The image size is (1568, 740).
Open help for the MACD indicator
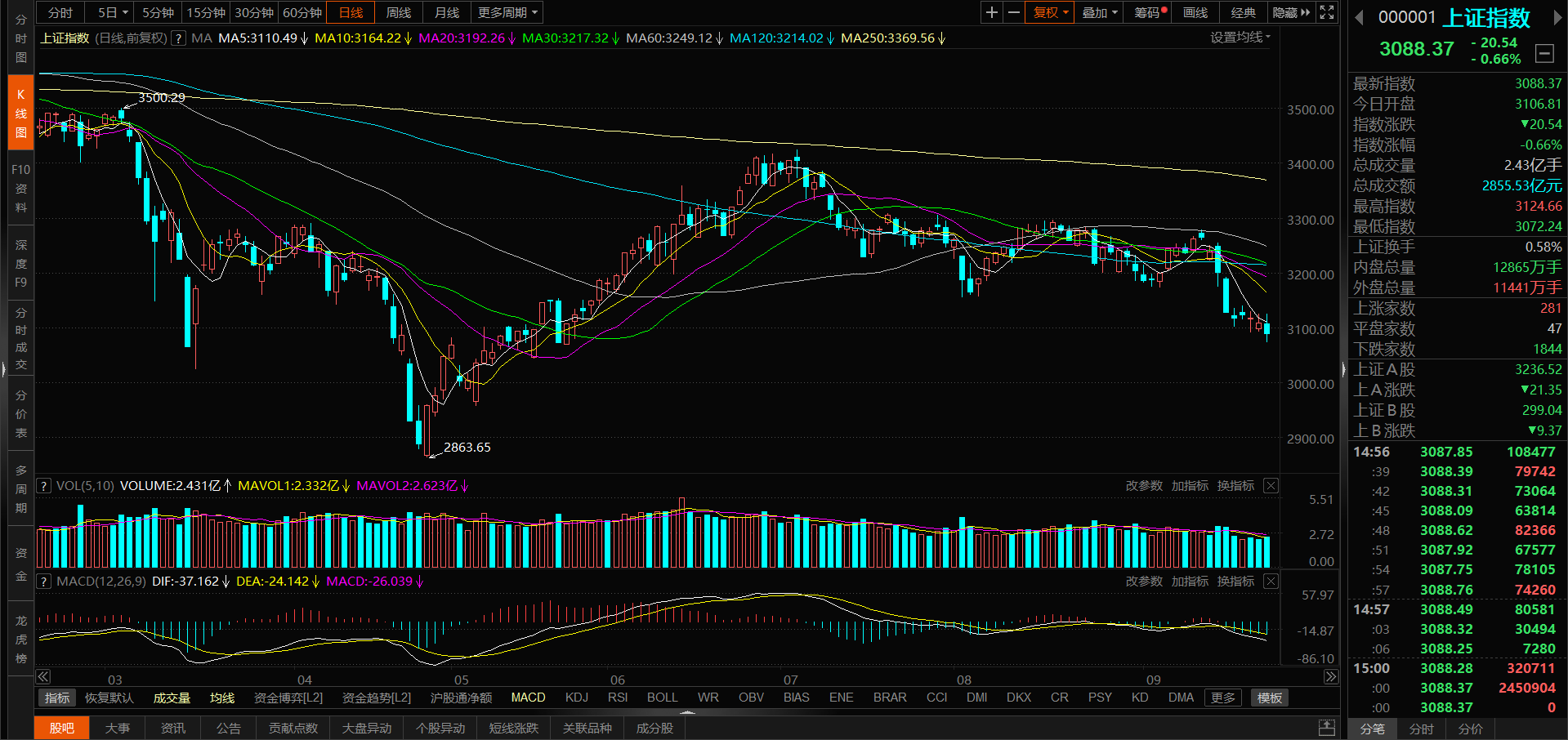tap(44, 582)
